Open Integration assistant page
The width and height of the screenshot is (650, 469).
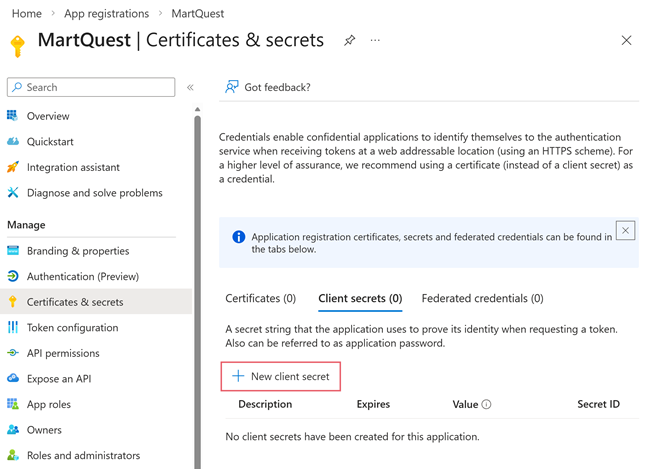click(x=73, y=167)
